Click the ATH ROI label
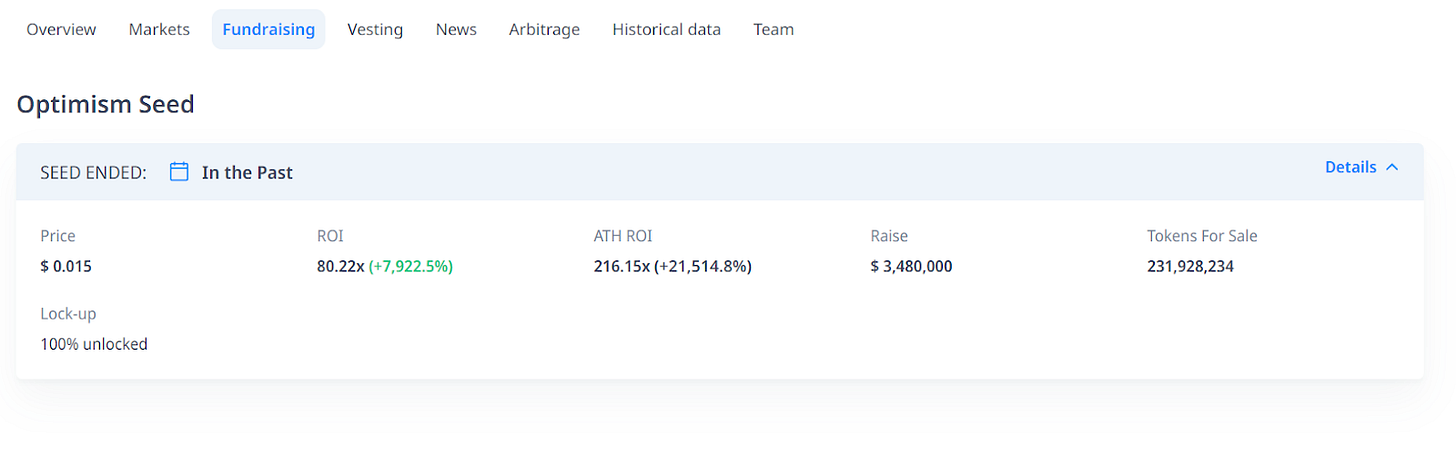 (x=623, y=236)
